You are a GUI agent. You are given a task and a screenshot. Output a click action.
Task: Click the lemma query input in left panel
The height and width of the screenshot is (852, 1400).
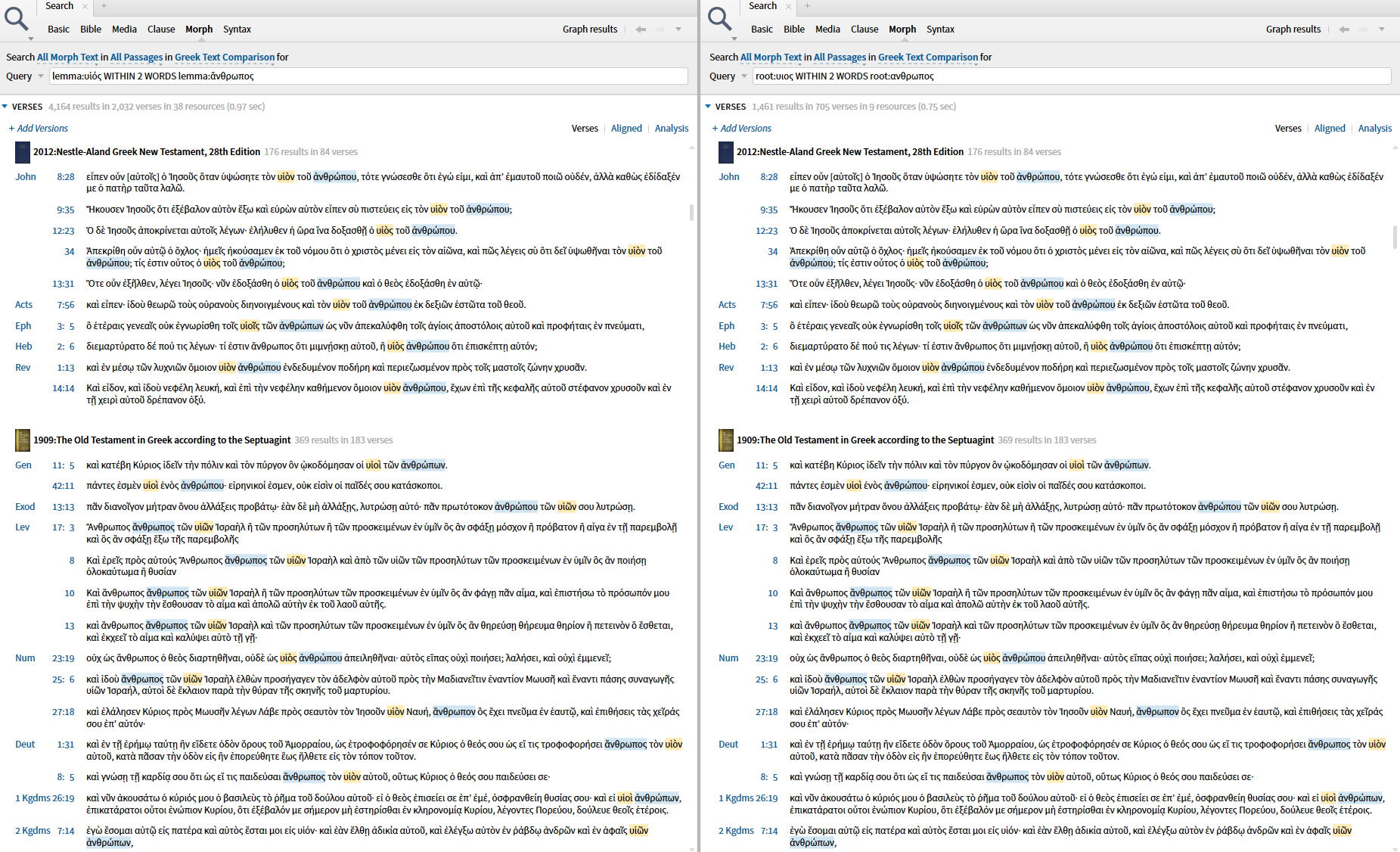coord(368,76)
